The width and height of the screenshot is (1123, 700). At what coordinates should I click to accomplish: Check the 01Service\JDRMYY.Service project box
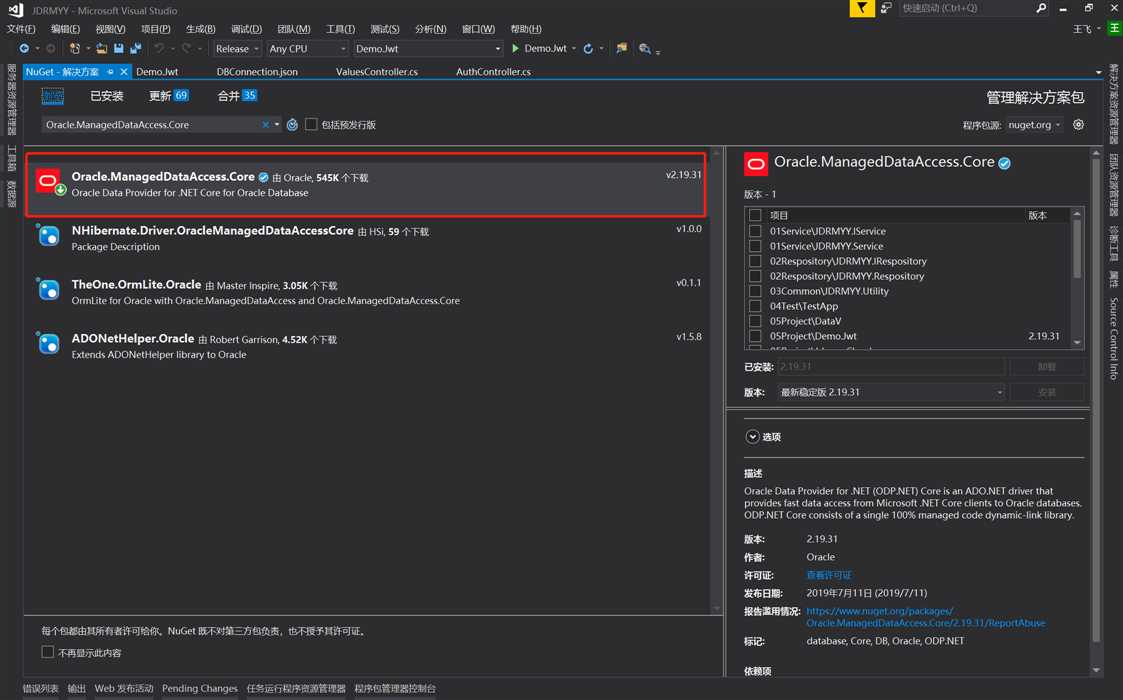pyautogui.click(x=755, y=246)
